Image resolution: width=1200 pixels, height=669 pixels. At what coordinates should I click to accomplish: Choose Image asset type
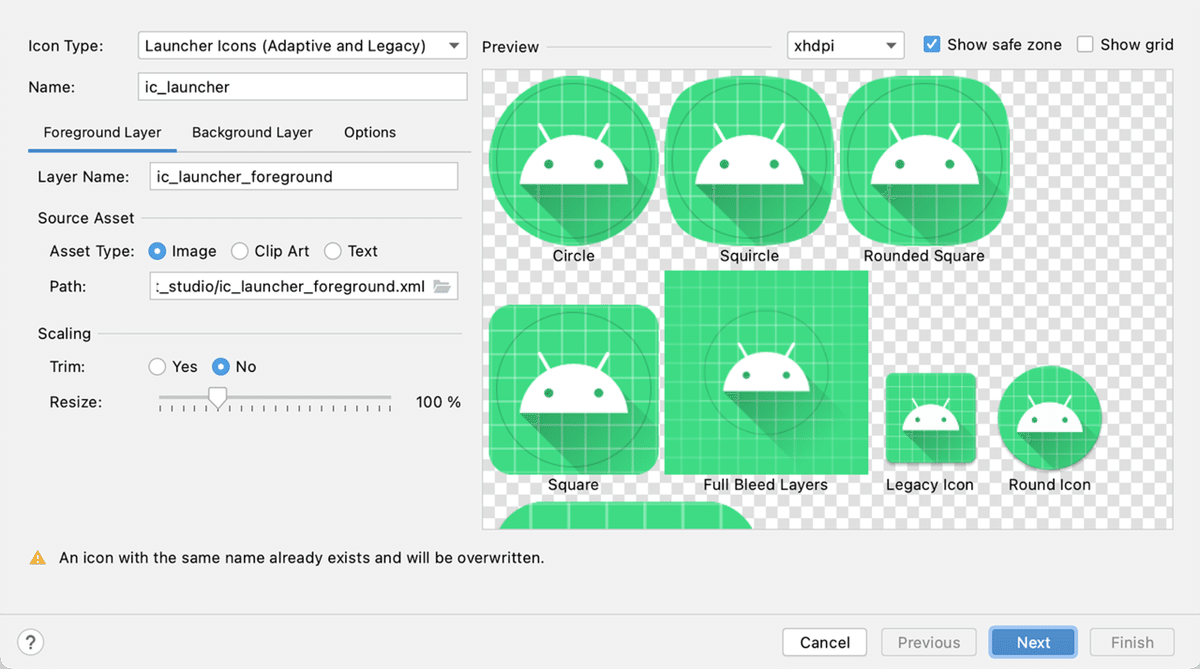click(x=157, y=251)
